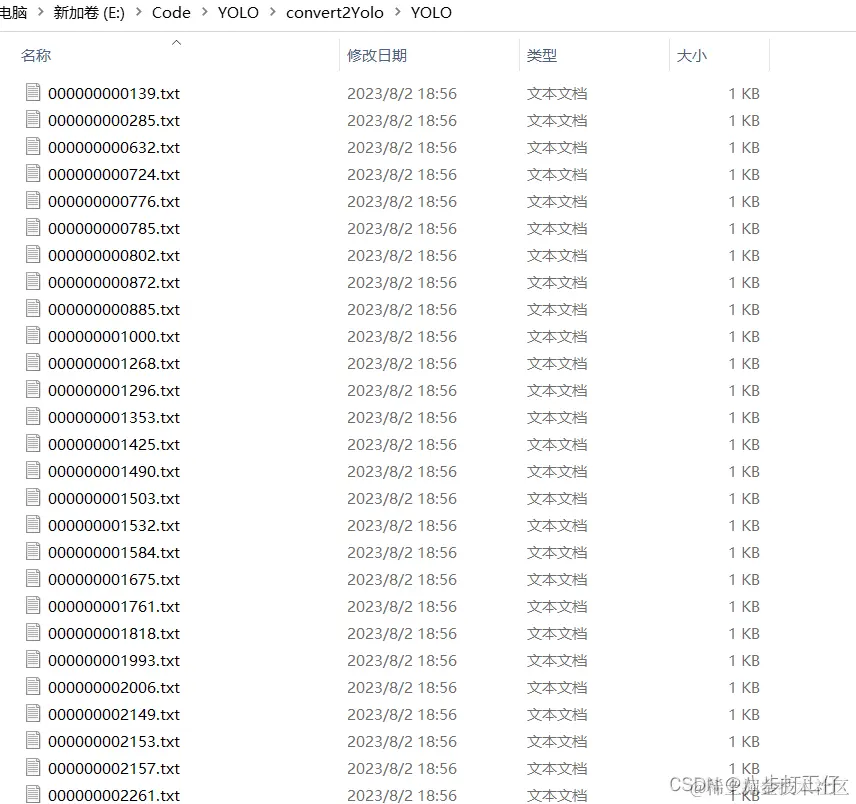
Task: Click the icon of 000000001532.txt
Action: [33, 525]
